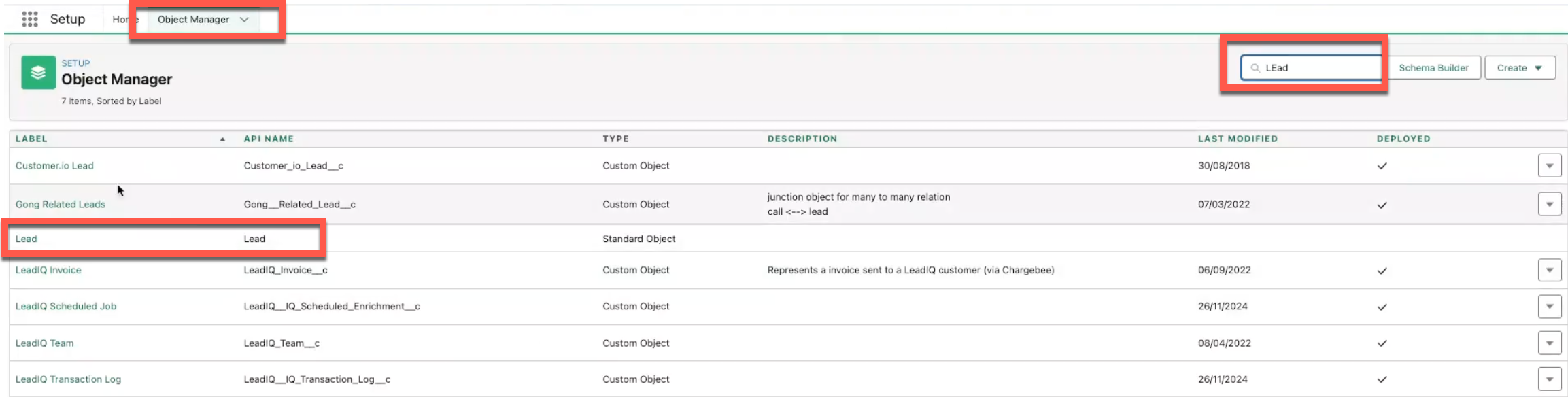Open the App Launcher grid icon
Screen dimensions: 1568x397
point(29,19)
